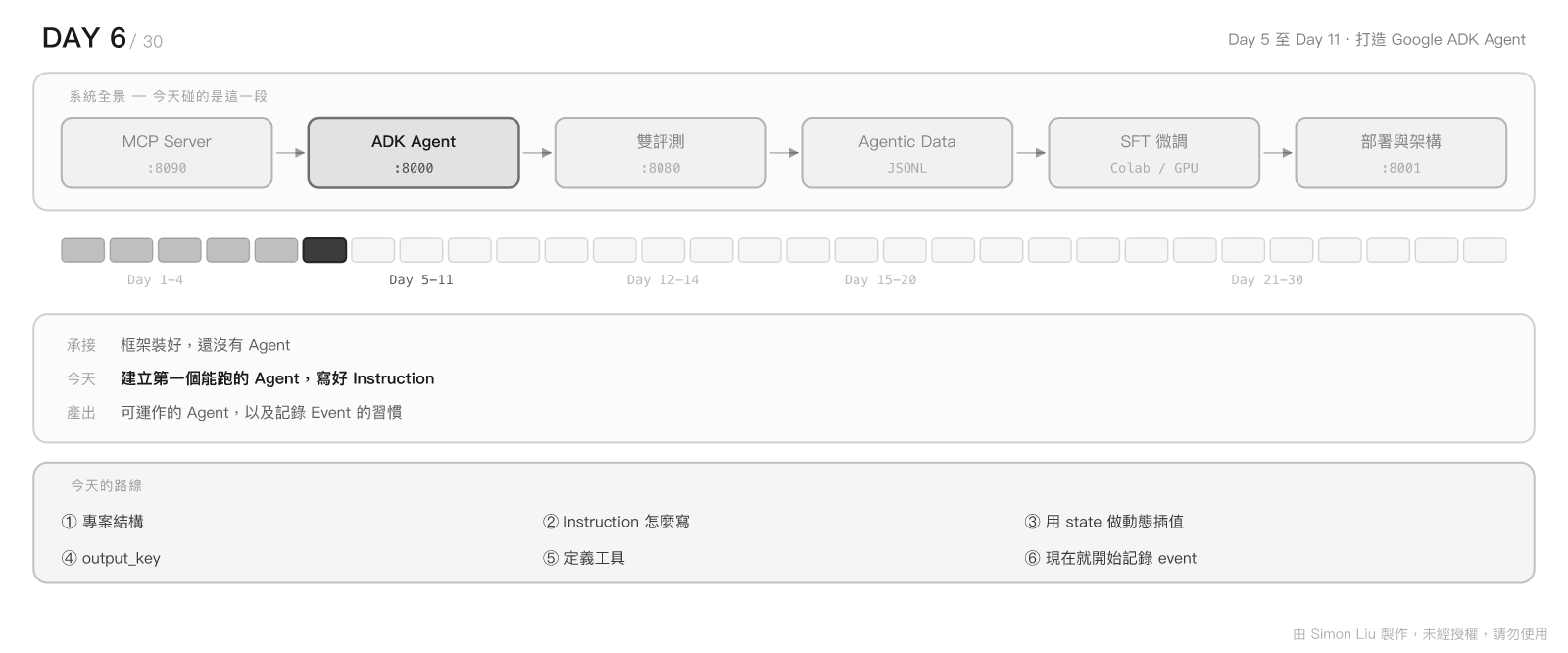Open route item ⑥ 現在就開始記錄 event

click(1110, 558)
